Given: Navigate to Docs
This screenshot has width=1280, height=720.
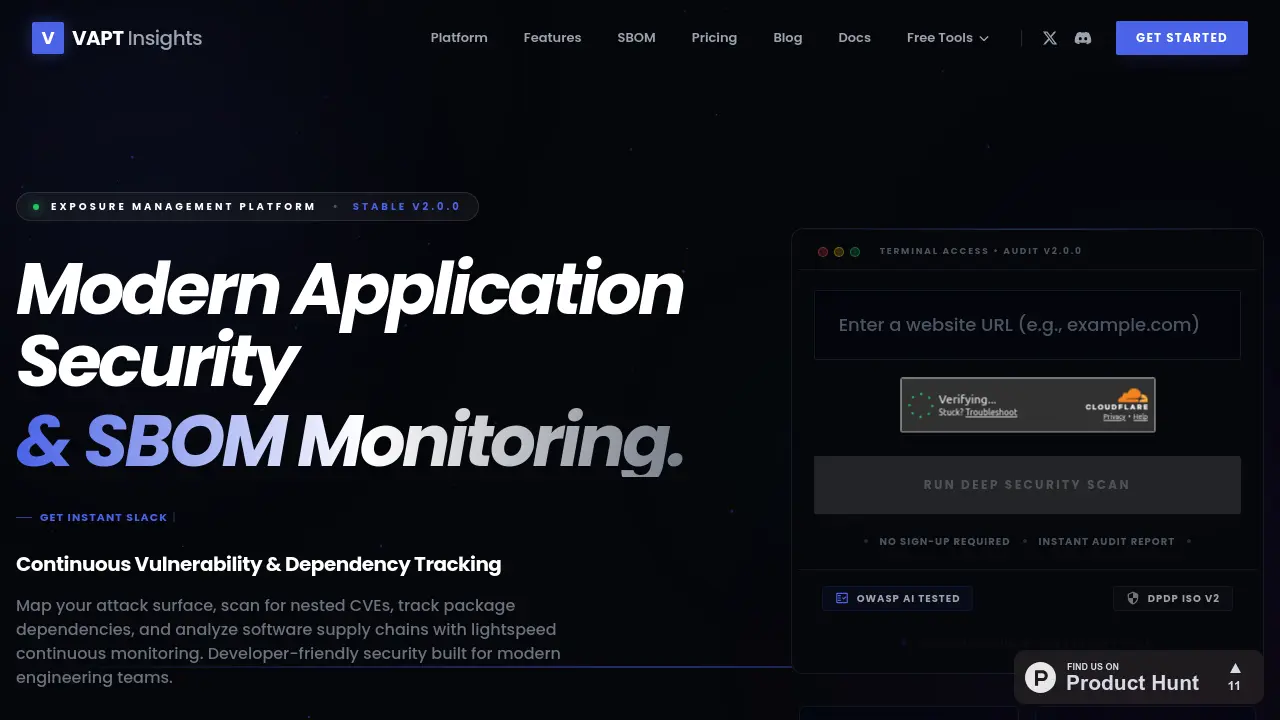Looking at the screenshot, I should click(x=854, y=38).
